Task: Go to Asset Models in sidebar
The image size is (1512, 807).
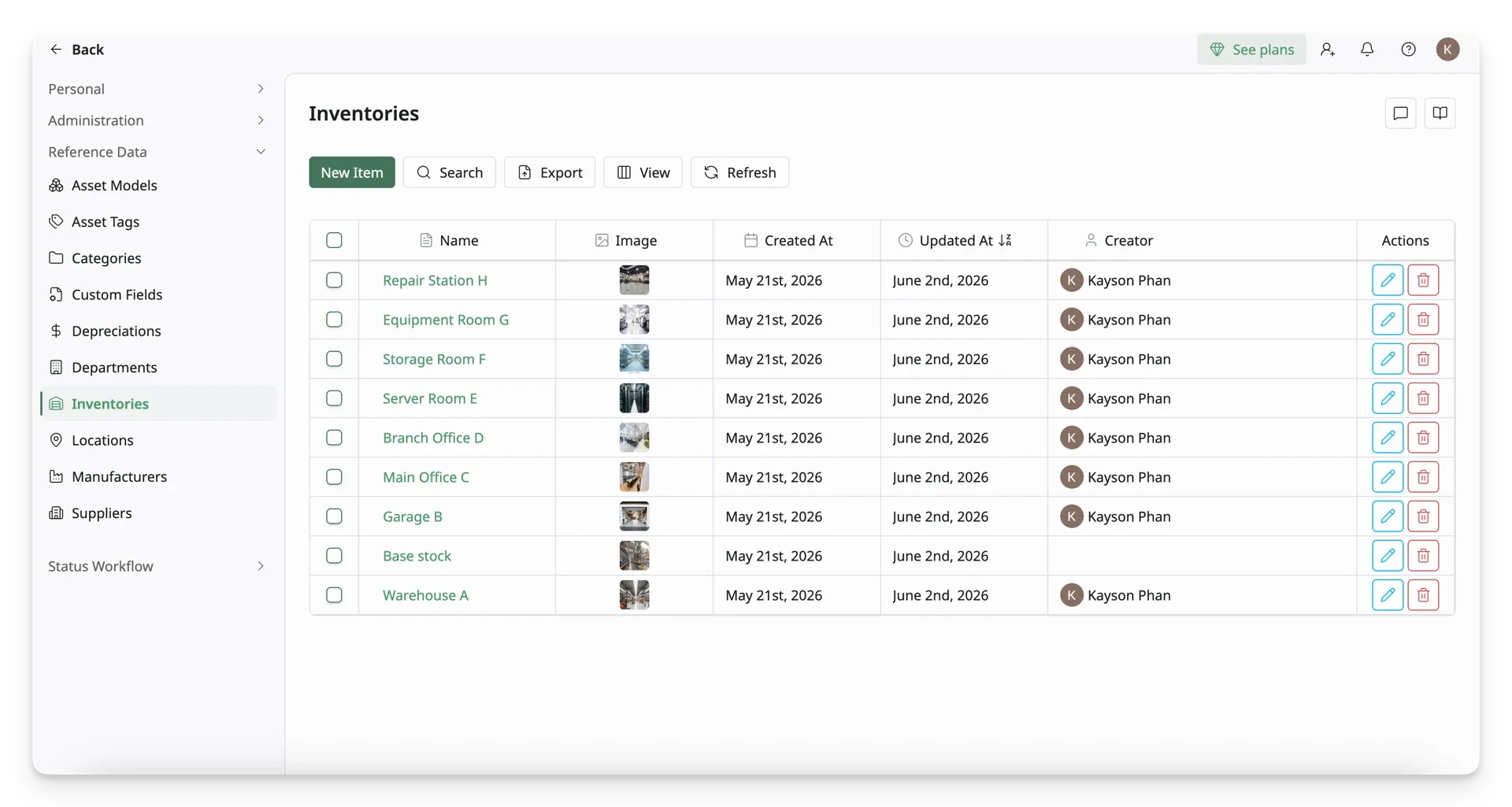Action: 114,185
